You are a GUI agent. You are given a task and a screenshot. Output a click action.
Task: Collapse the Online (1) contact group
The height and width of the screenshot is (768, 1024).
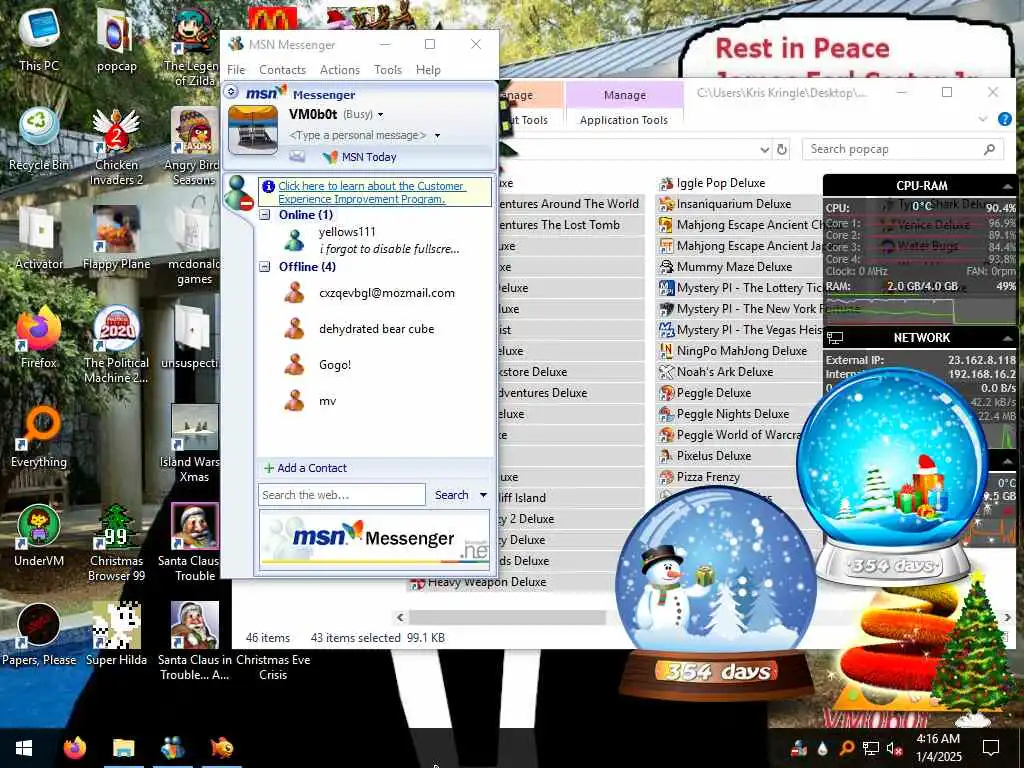(265, 215)
